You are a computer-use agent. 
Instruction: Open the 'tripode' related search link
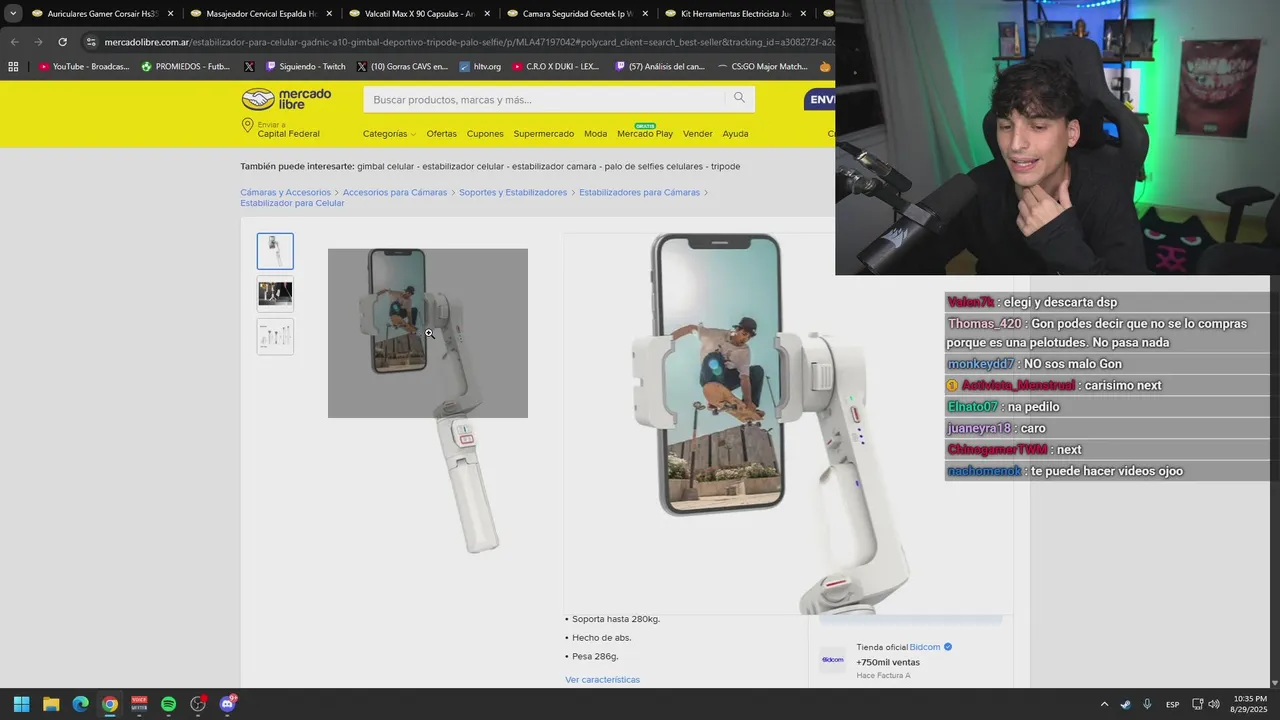click(x=726, y=166)
